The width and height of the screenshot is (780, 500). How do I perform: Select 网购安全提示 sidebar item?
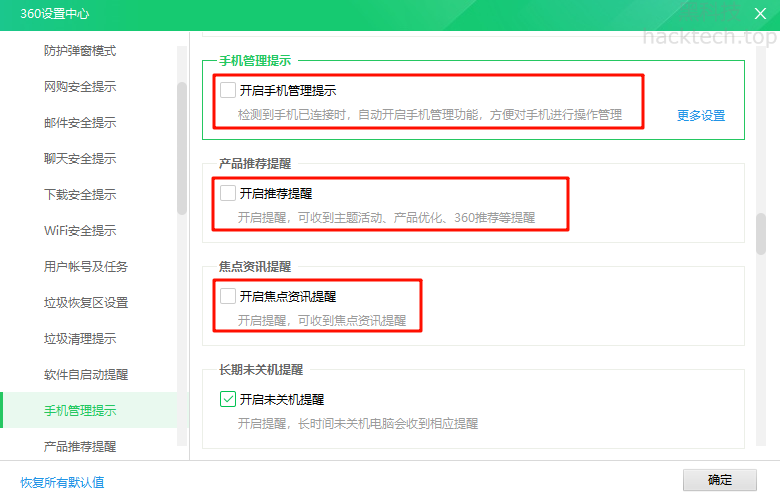point(80,87)
